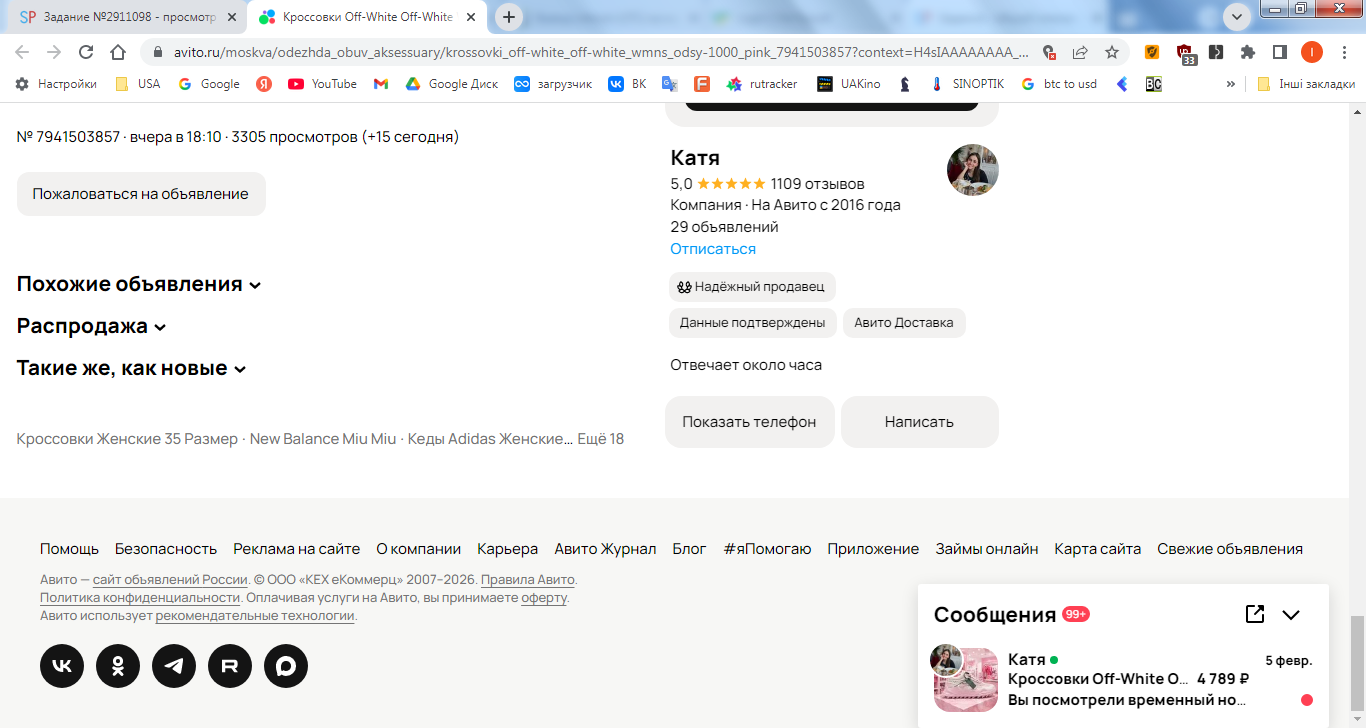The width and height of the screenshot is (1366, 728).
Task: Open seller Катя's profile name
Action: (695, 158)
